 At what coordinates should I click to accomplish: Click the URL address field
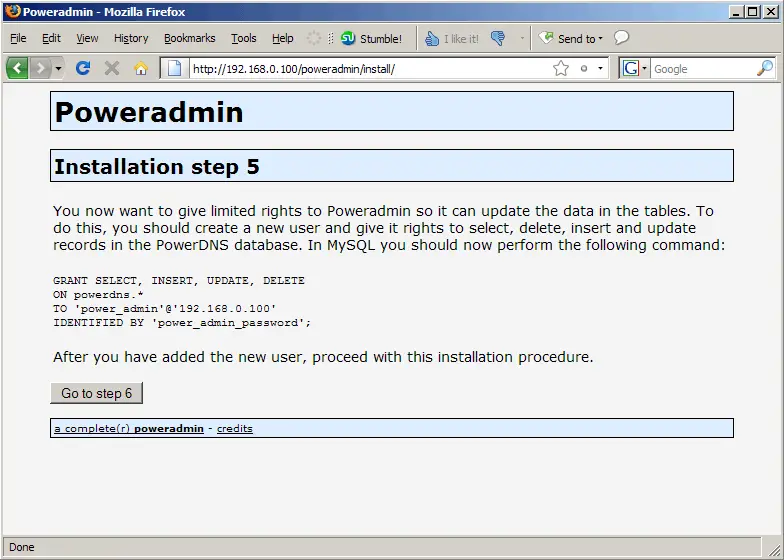[x=370, y=68]
